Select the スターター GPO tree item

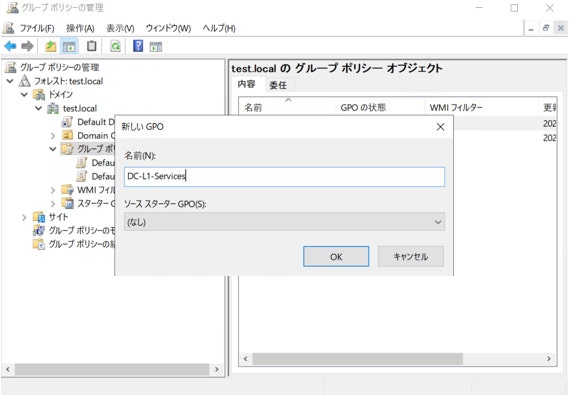point(95,203)
